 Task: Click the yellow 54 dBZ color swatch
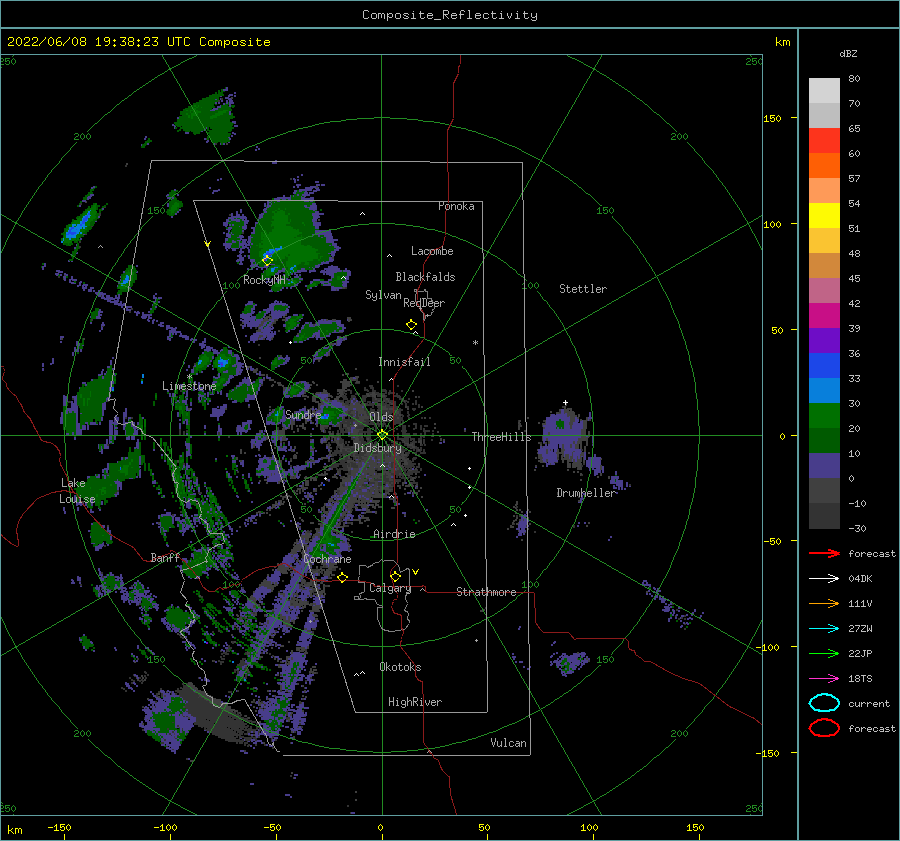(824, 216)
